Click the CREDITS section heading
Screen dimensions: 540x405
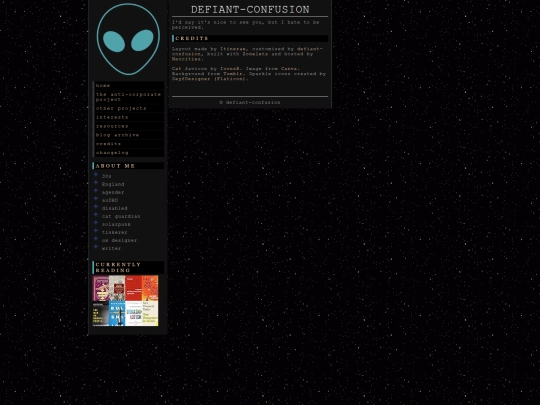tap(250, 38)
